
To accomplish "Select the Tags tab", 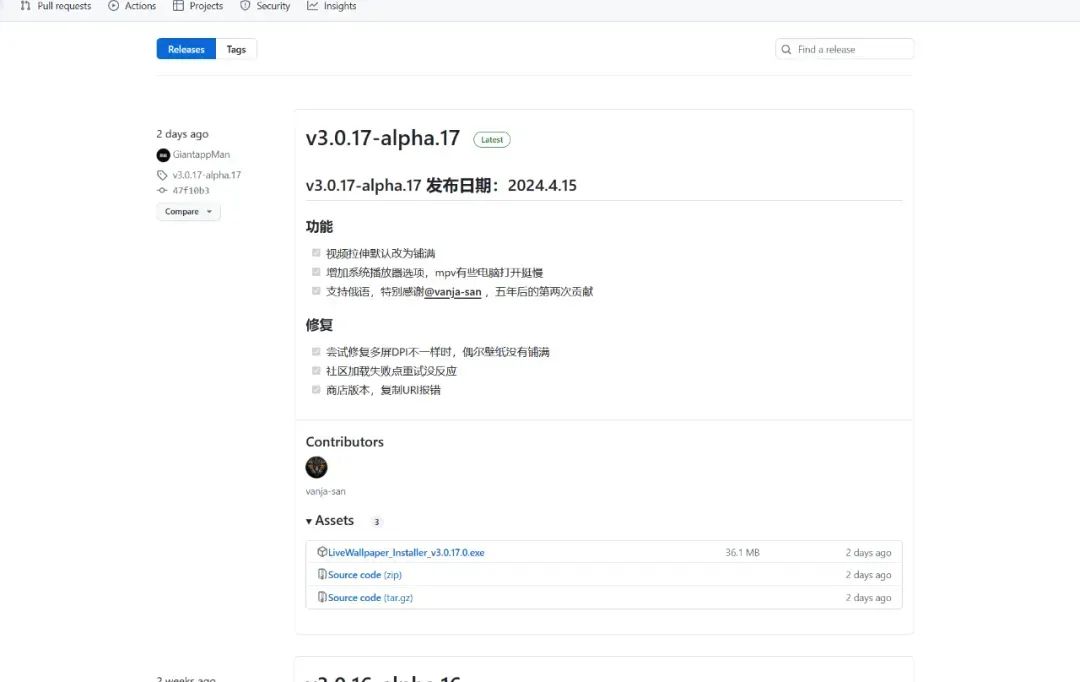I will (236, 49).
